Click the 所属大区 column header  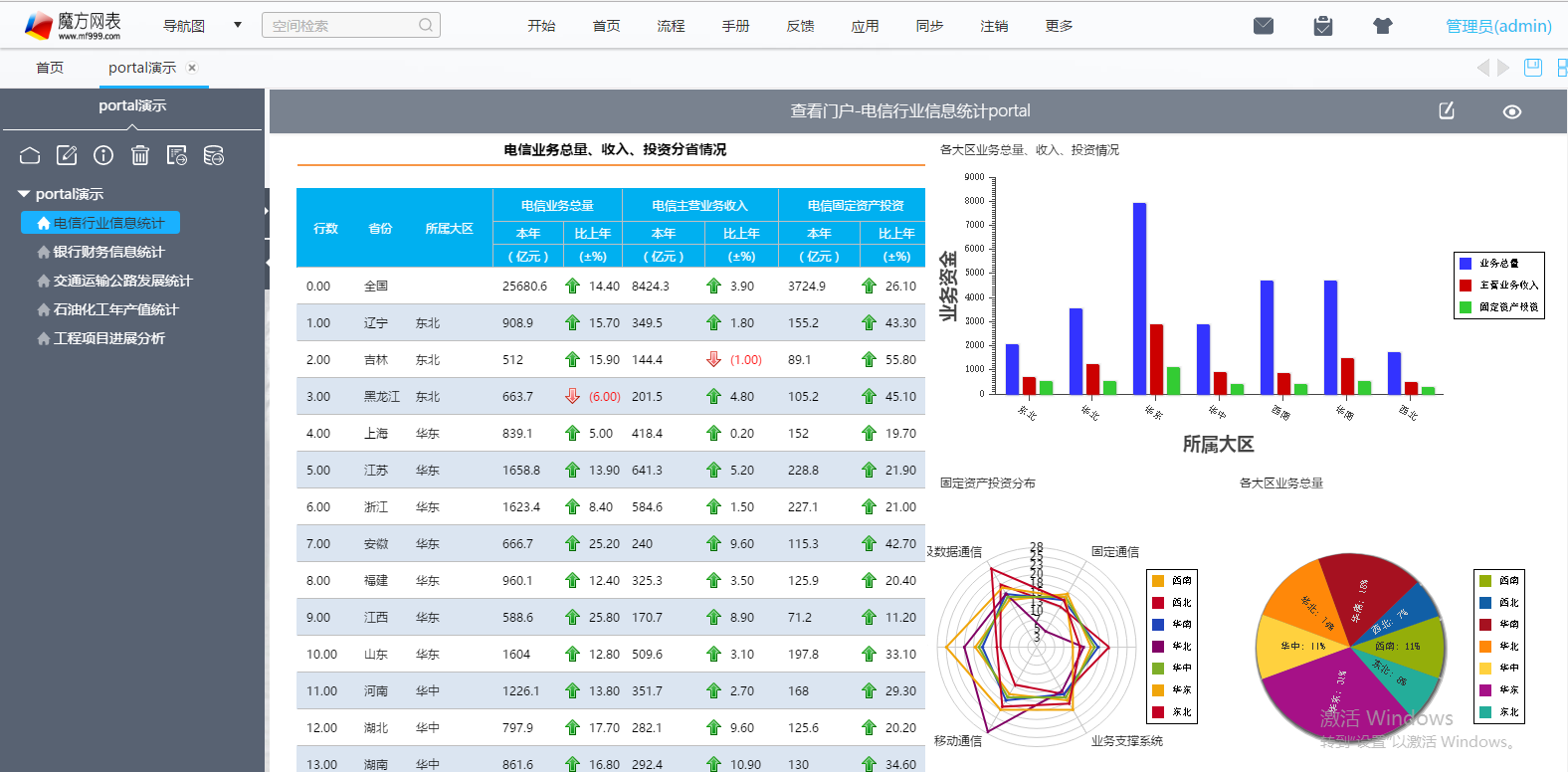(x=449, y=229)
